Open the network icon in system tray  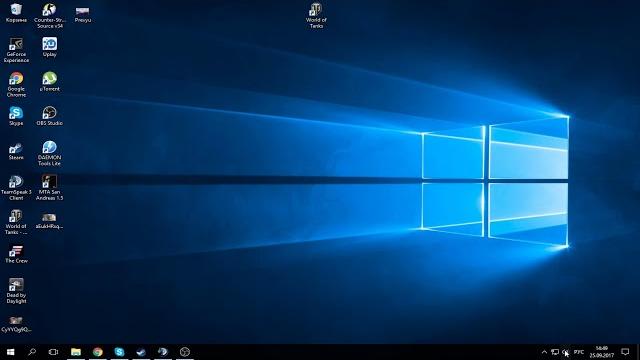[x=555, y=352]
